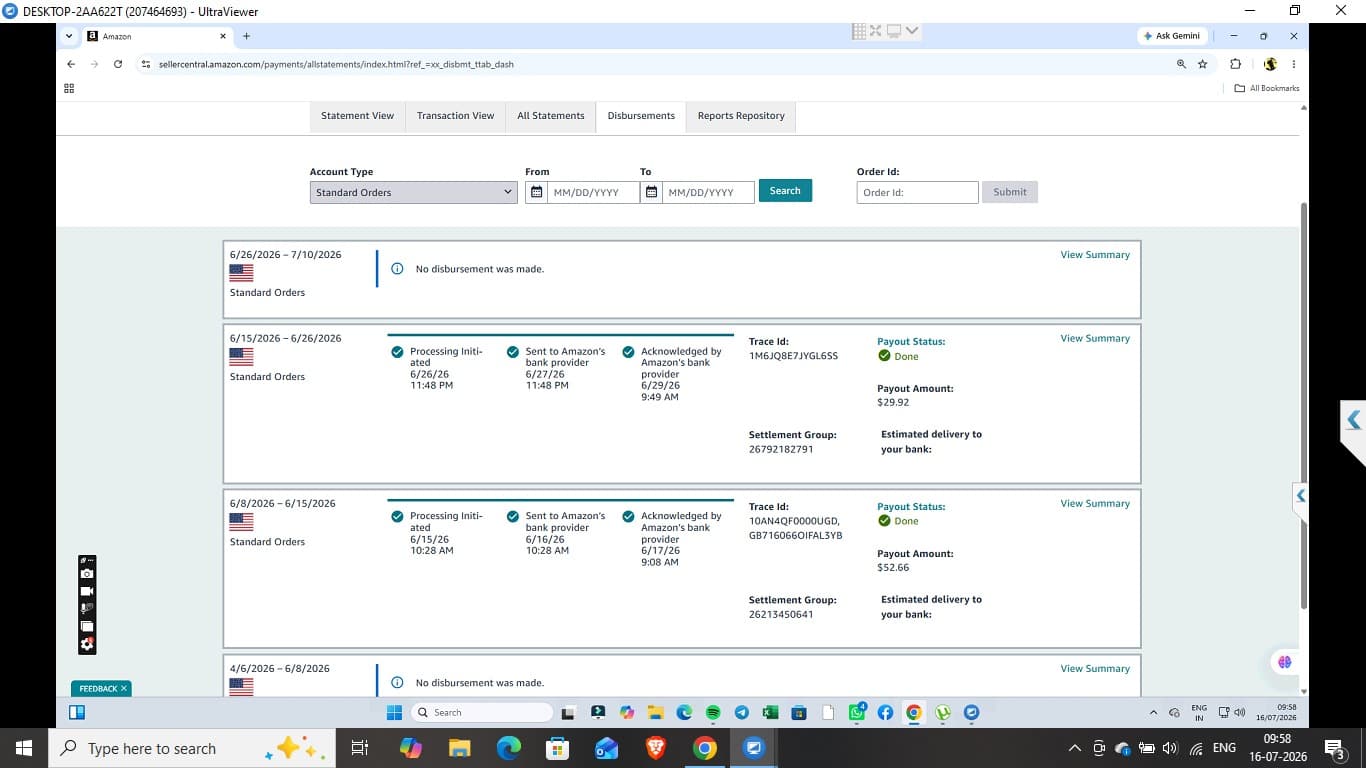The height and width of the screenshot is (768, 1366).
Task: Show hidden remote system tray icons
Action: [x=1153, y=713]
